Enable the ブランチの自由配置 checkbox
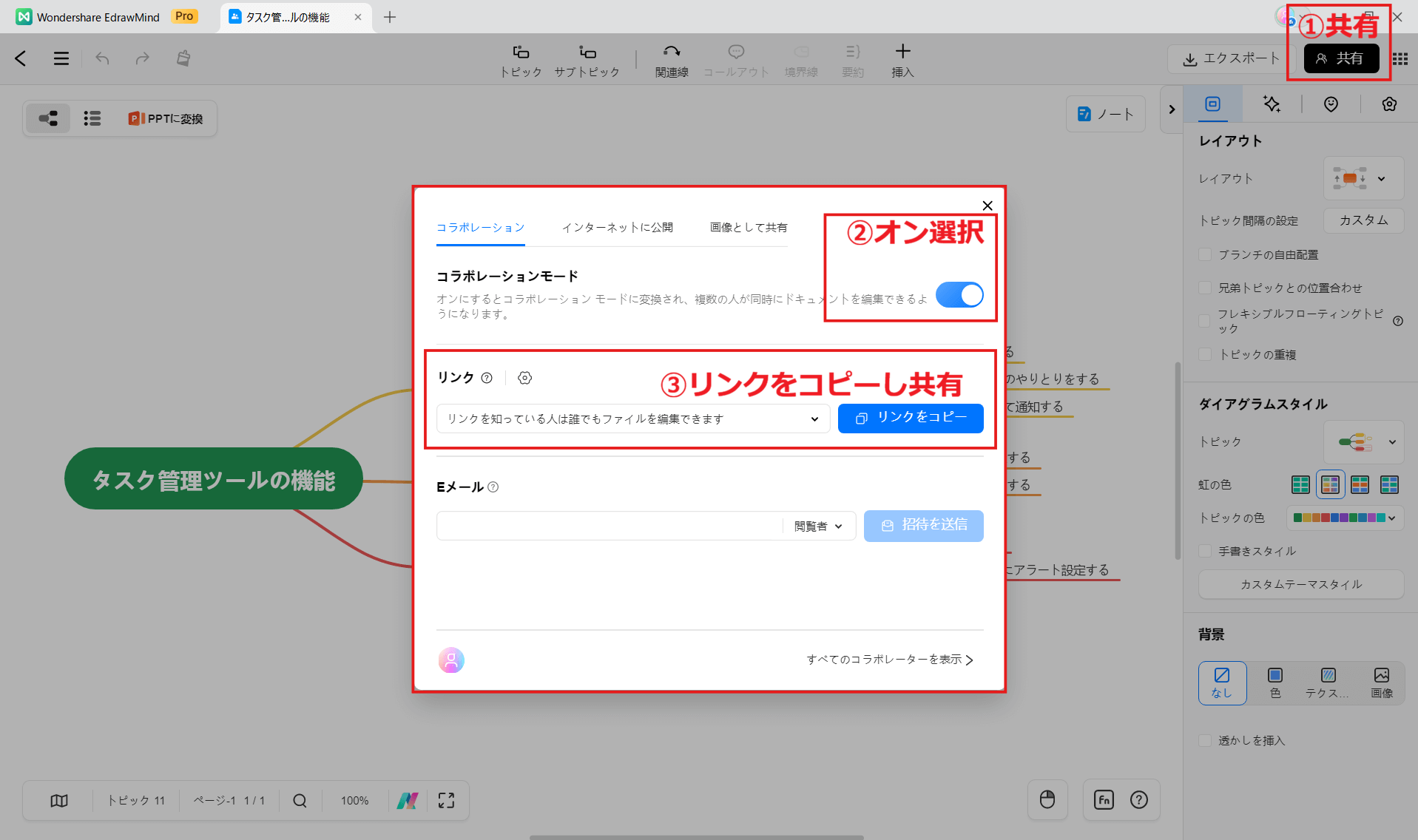This screenshot has width=1418, height=840. click(1206, 254)
